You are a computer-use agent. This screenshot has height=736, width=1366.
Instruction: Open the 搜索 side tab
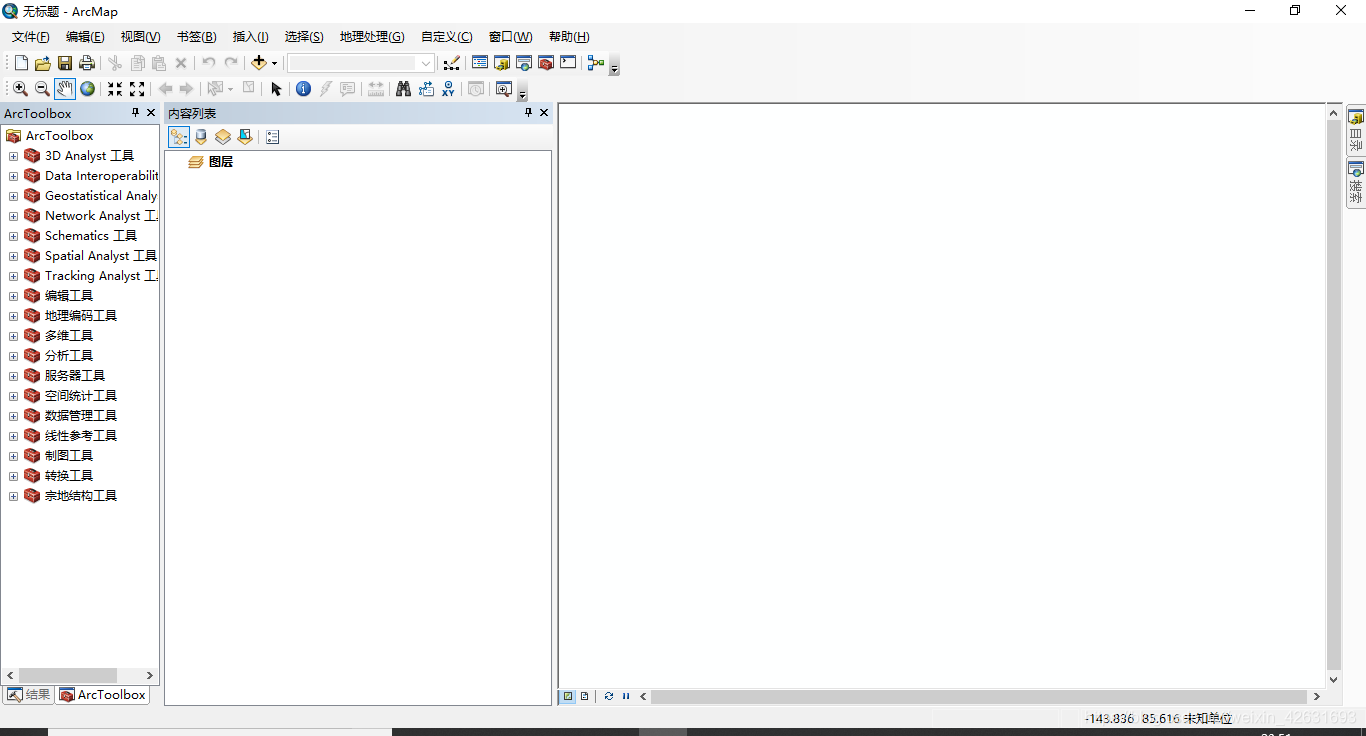pos(1356,182)
